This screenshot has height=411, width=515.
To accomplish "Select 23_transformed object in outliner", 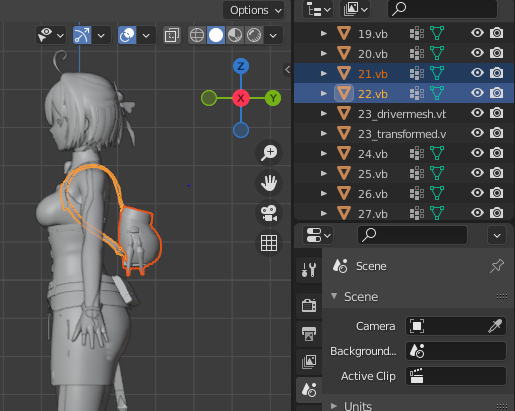I will coord(402,134).
